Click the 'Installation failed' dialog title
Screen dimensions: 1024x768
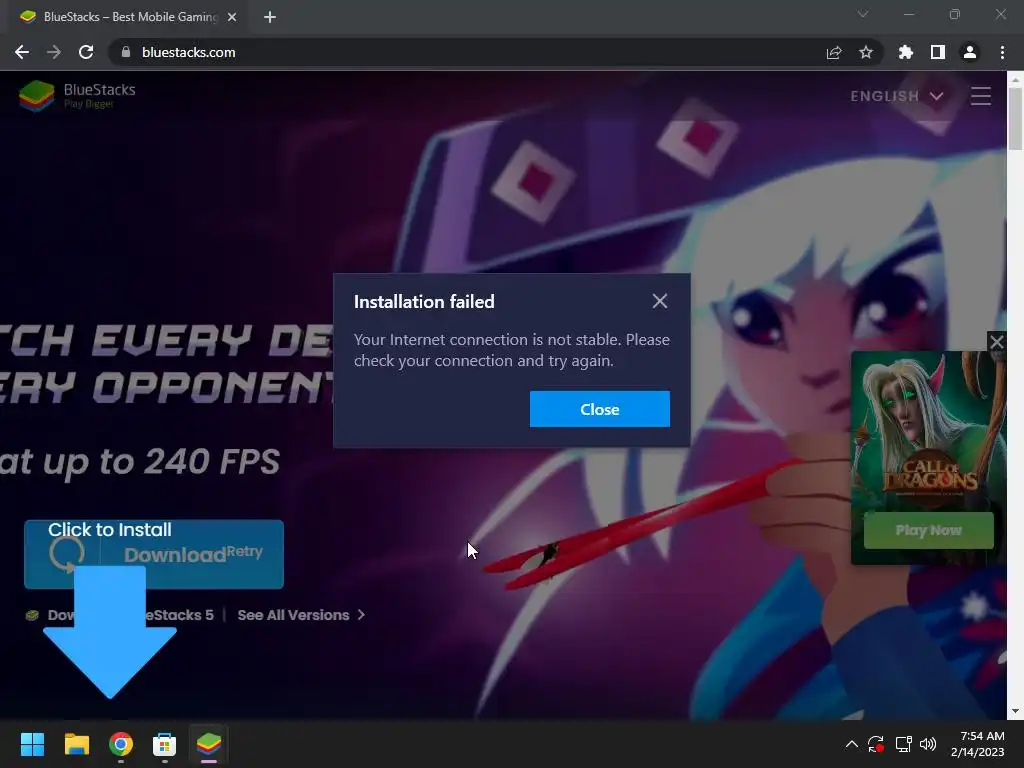(424, 302)
